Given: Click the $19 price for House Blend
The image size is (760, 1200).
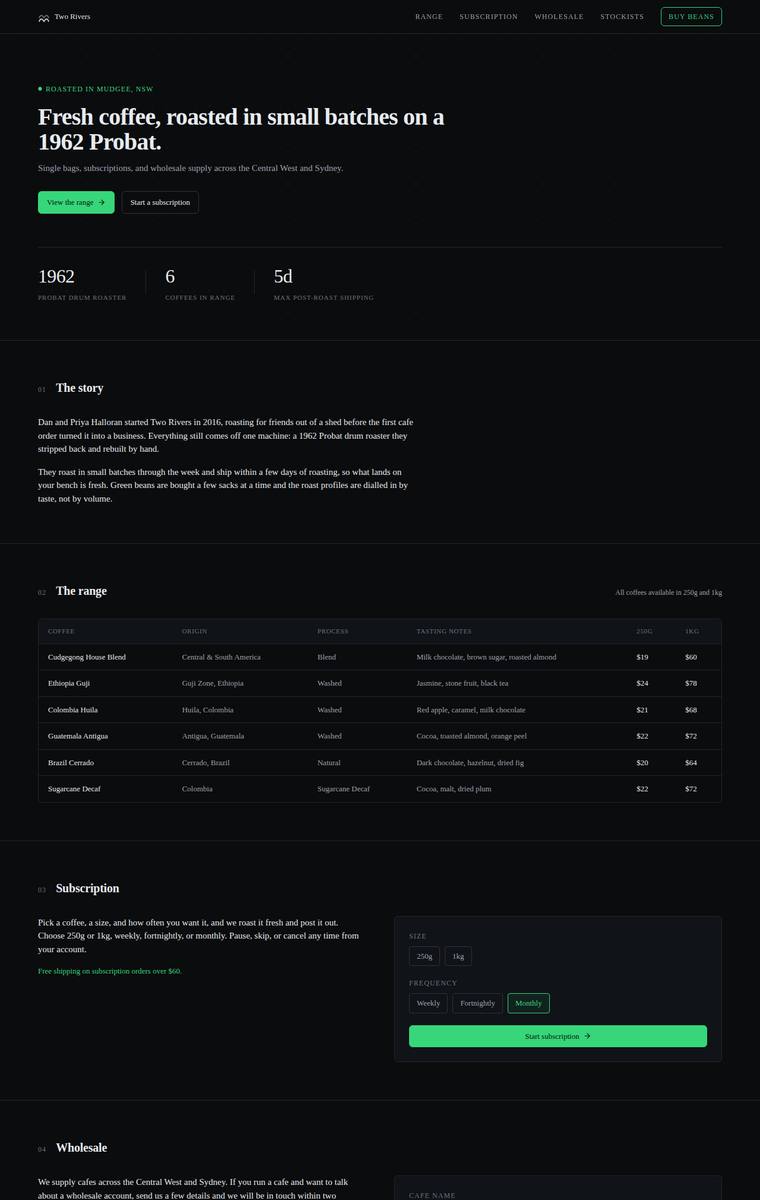Looking at the screenshot, I should (x=642, y=657).
